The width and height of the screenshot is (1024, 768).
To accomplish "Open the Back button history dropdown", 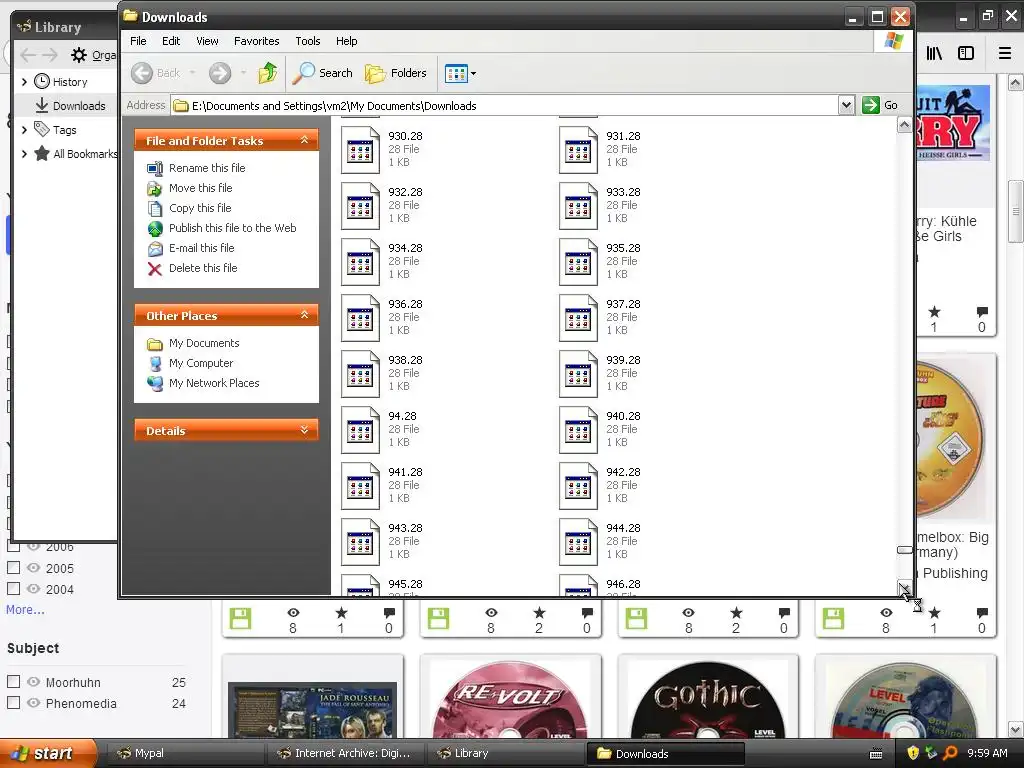I will (x=193, y=73).
